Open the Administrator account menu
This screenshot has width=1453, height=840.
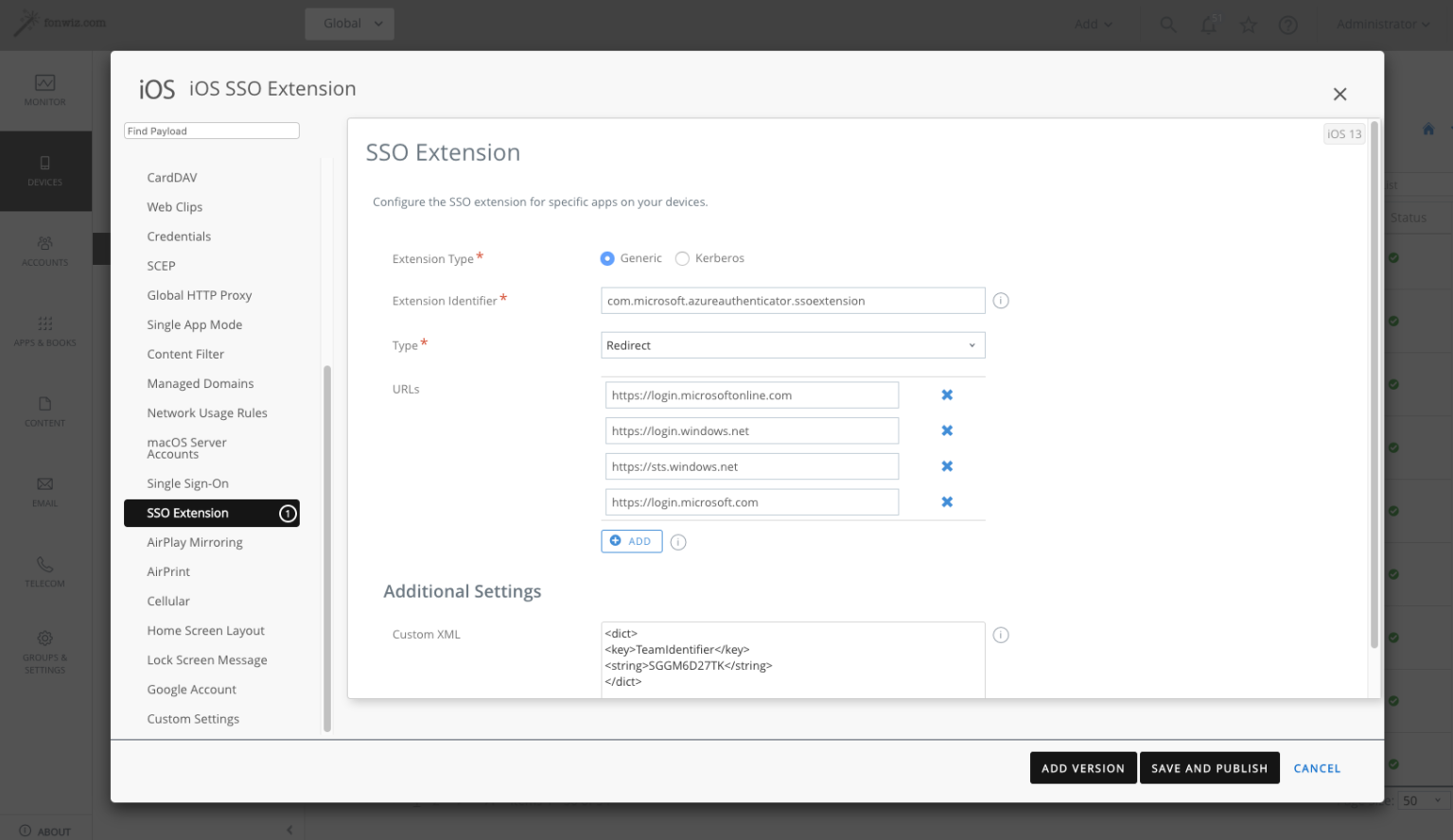click(1382, 25)
